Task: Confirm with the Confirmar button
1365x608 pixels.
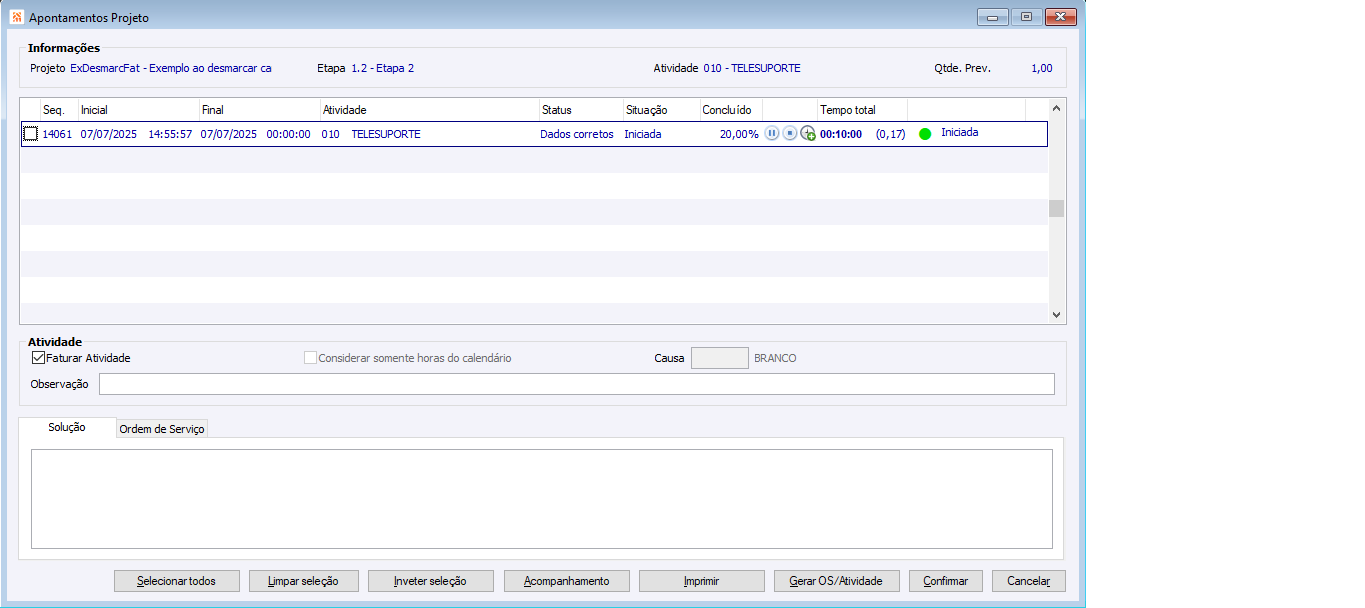Action: [x=946, y=581]
